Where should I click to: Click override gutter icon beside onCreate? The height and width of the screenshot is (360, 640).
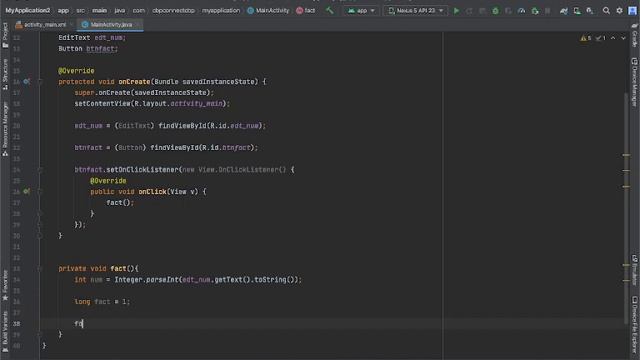click(x=26, y=81)
